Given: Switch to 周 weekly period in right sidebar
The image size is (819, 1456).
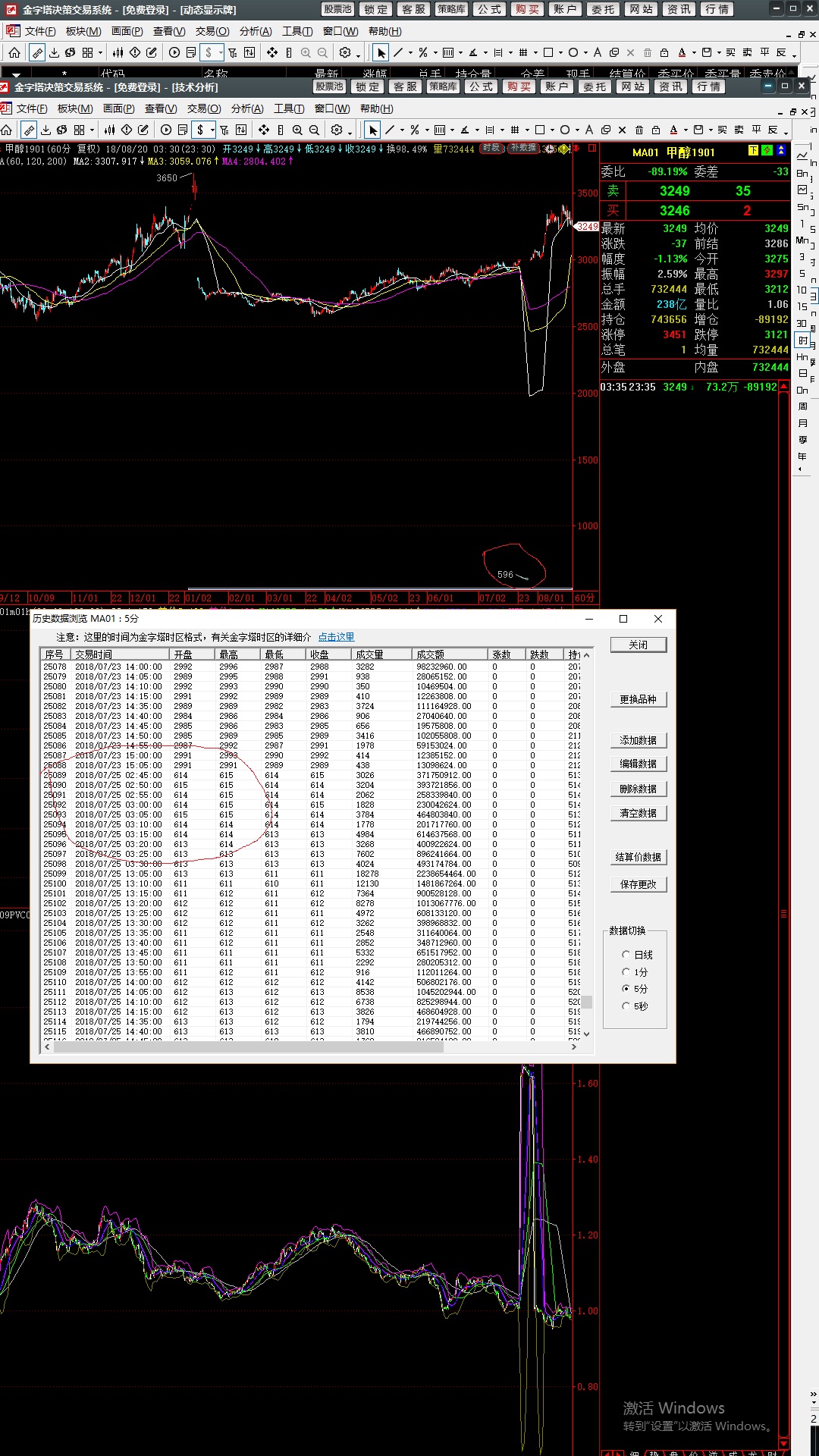Looking at the screenshot, I should click(x=802, y=406).
